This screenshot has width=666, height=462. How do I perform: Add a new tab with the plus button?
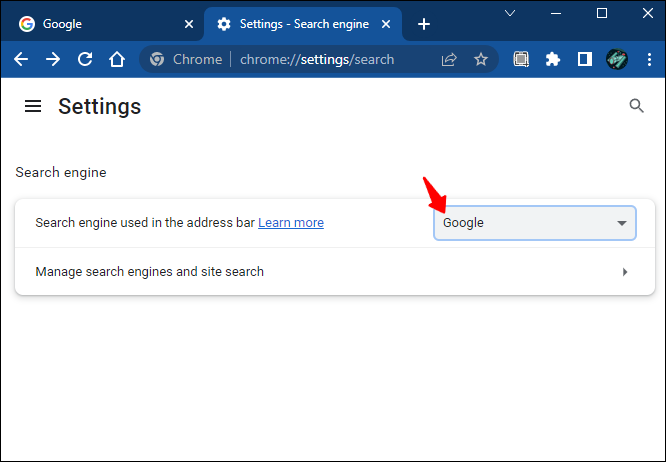coord(423,24)
